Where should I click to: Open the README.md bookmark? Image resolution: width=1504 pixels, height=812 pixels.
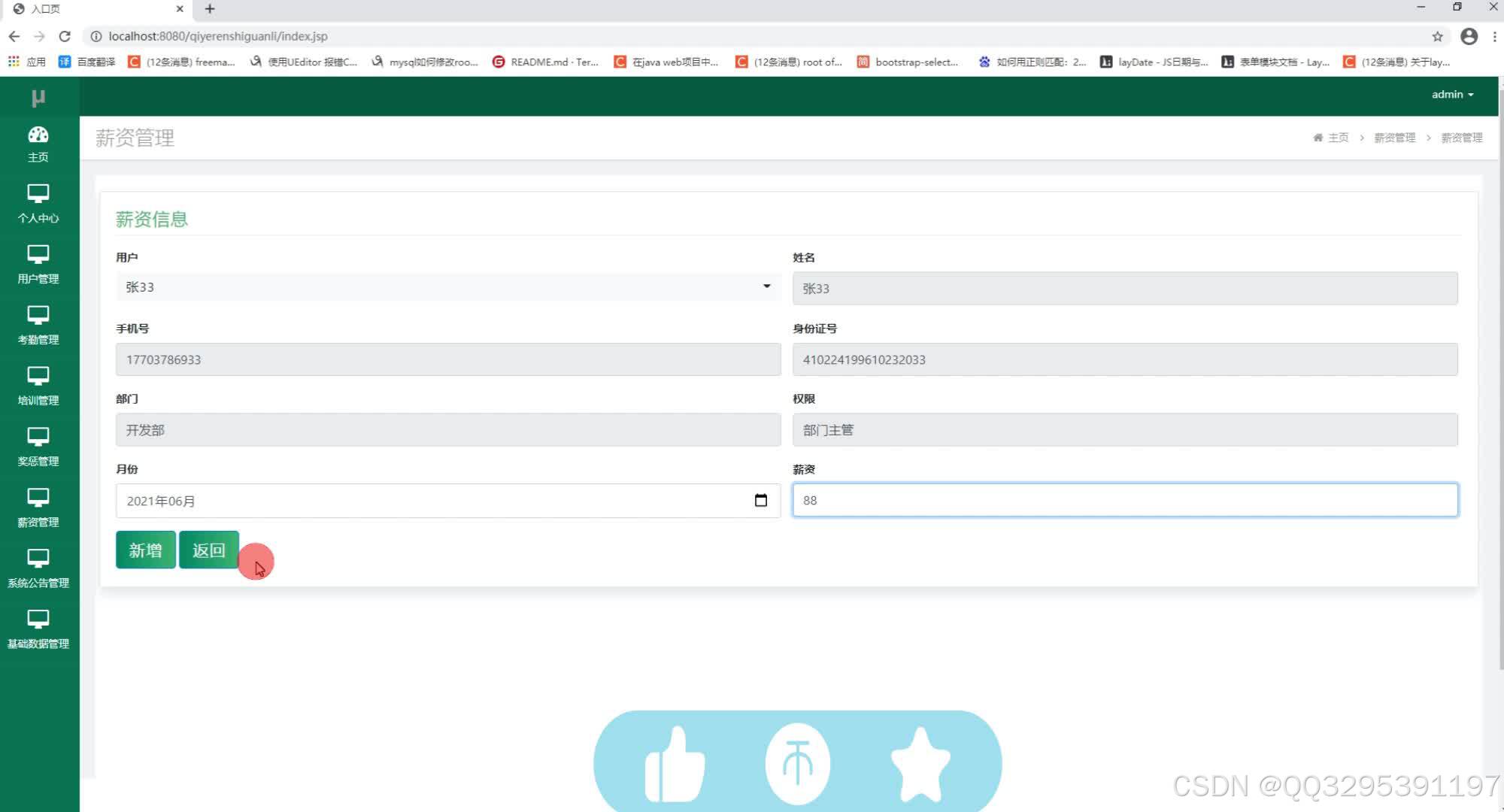[x=546, y=62]
